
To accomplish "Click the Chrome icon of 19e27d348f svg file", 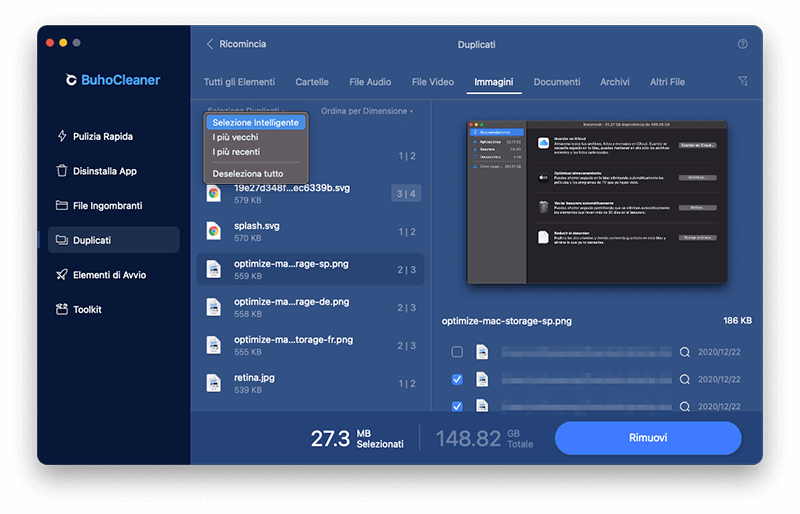I will point(214,193).
